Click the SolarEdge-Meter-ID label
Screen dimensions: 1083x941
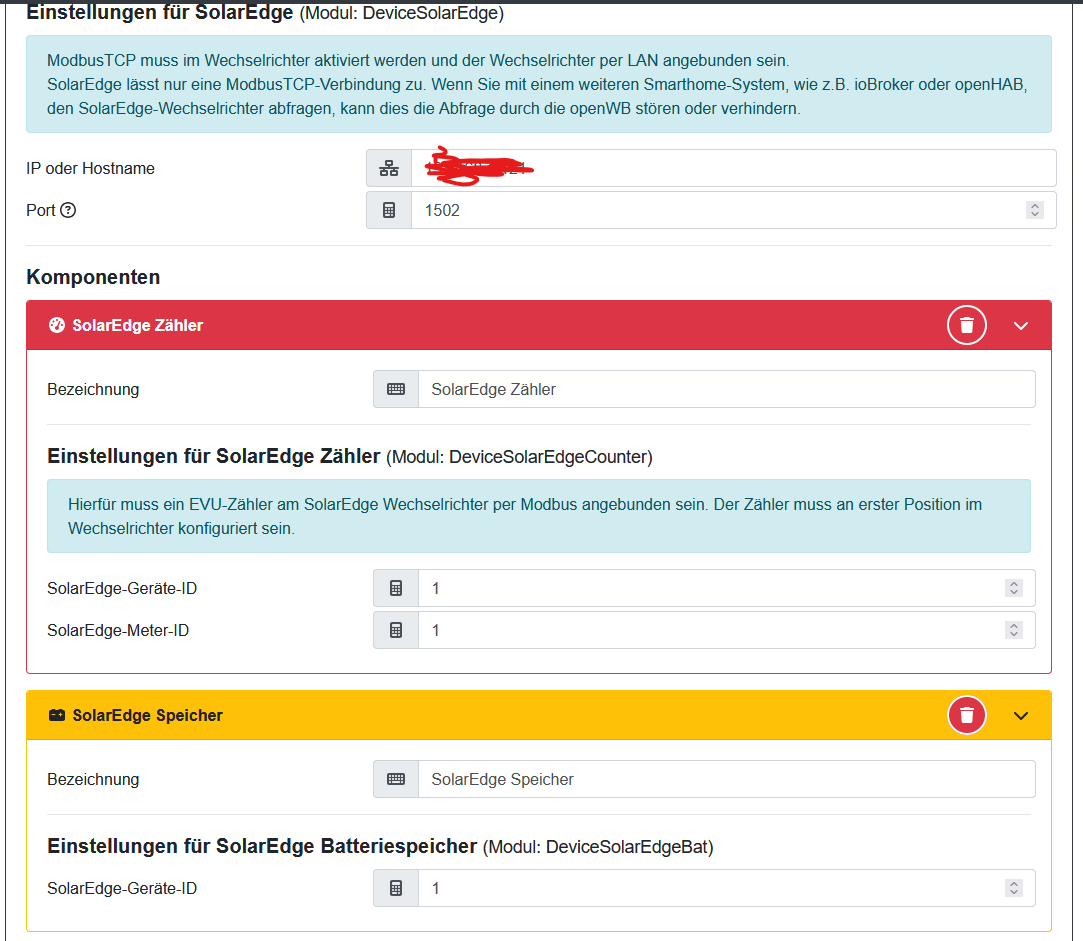pos(118,630)
